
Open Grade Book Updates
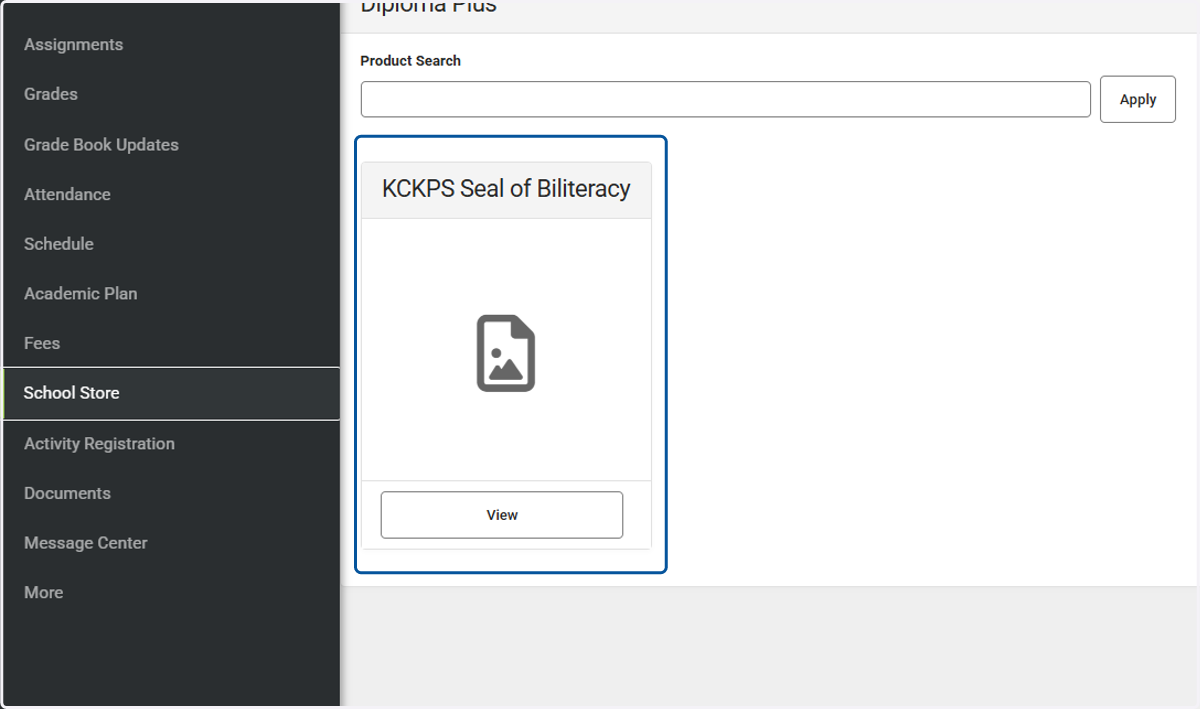point(101,145)
